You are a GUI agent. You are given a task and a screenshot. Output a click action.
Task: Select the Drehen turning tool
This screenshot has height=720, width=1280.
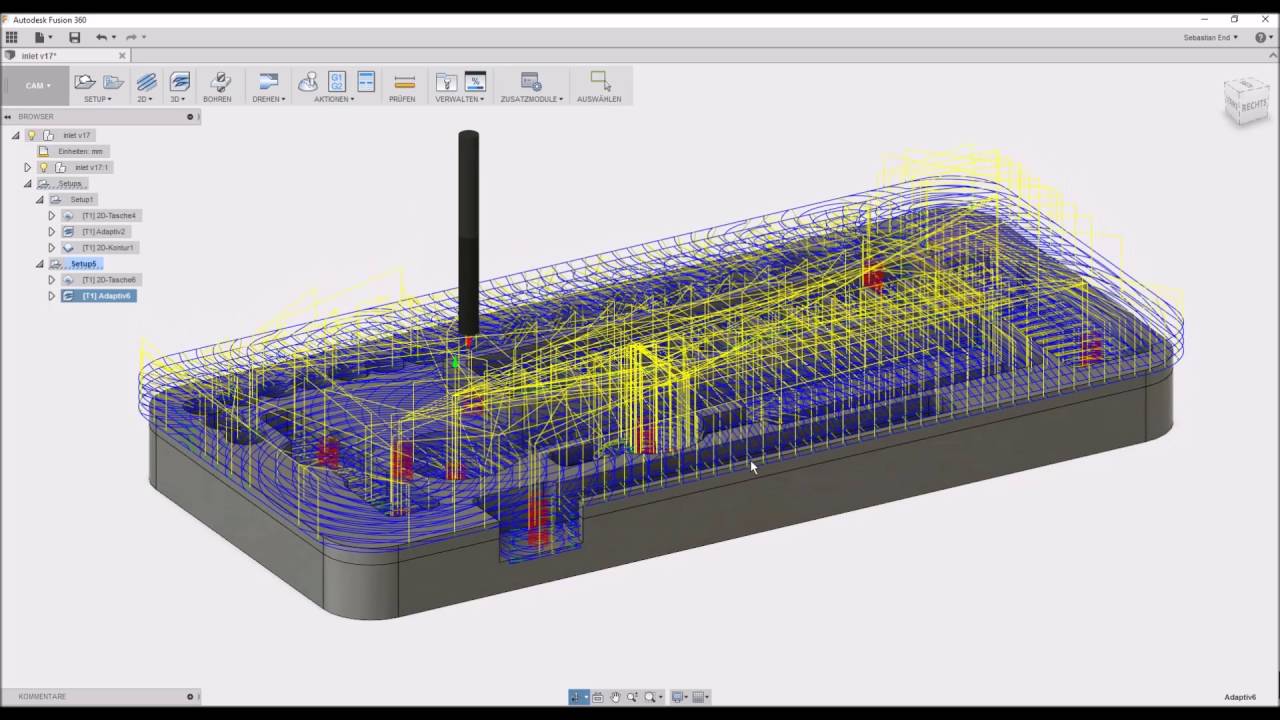click(268, 82)
